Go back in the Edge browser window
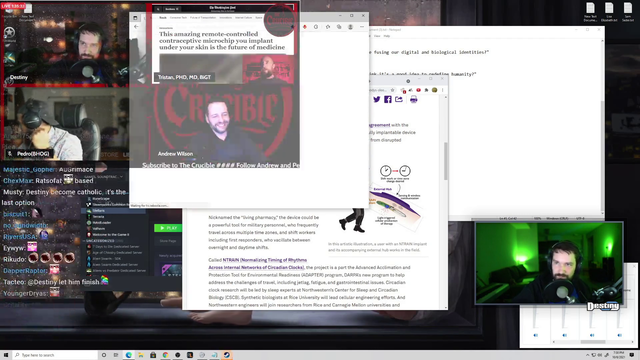The width and height of the screenshot is (640, 360). click(136, 27)
